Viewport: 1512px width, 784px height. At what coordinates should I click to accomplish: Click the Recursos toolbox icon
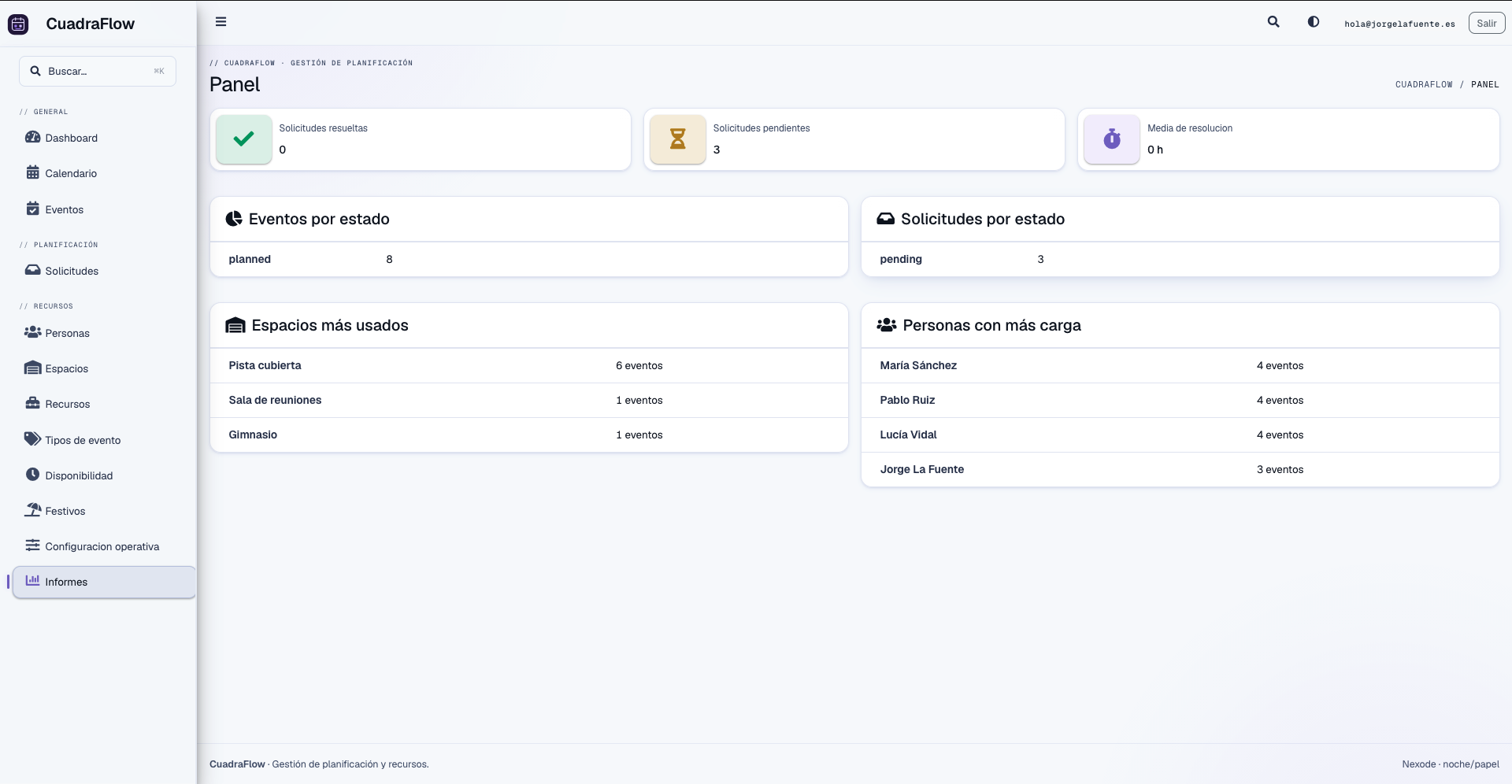pyautogui.click(x=33, y=403)
